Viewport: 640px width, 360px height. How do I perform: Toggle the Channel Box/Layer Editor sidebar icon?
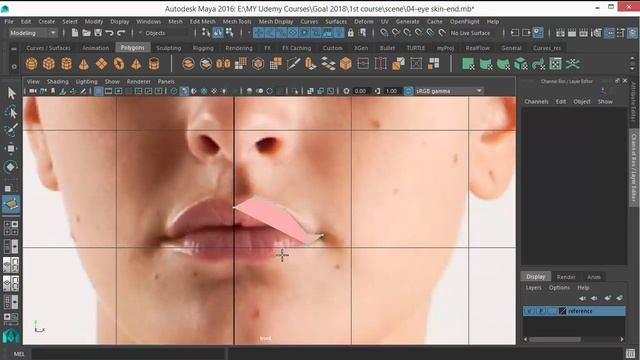tap(632, 33)
